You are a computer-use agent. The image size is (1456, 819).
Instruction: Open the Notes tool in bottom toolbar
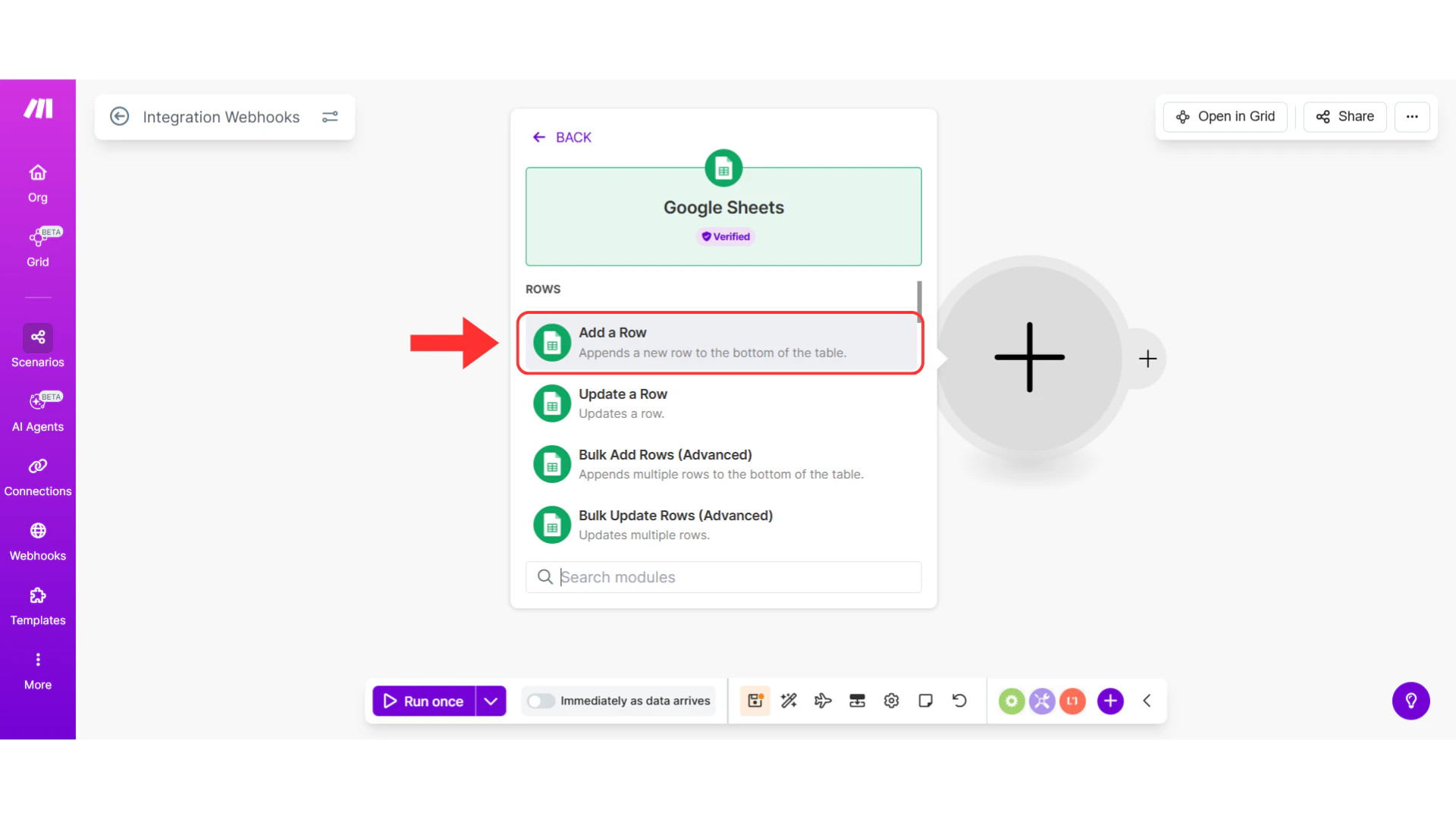925,701
